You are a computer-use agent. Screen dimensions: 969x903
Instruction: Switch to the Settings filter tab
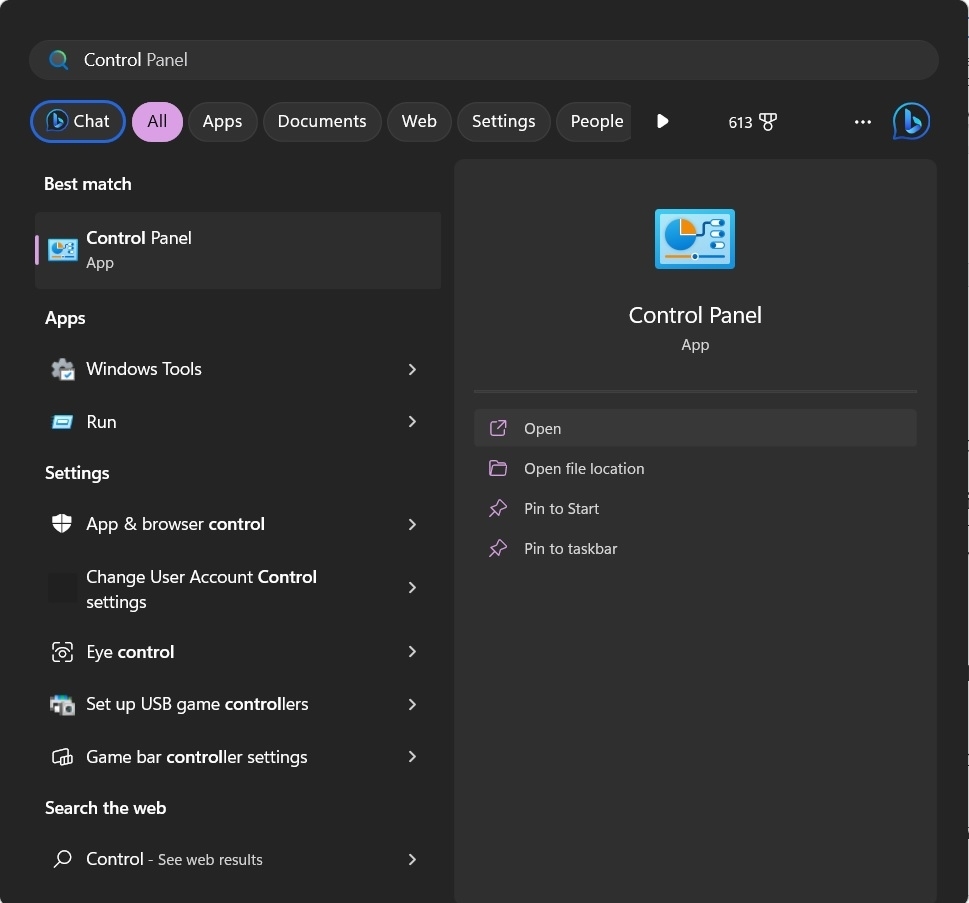click(x=504, y=121)
